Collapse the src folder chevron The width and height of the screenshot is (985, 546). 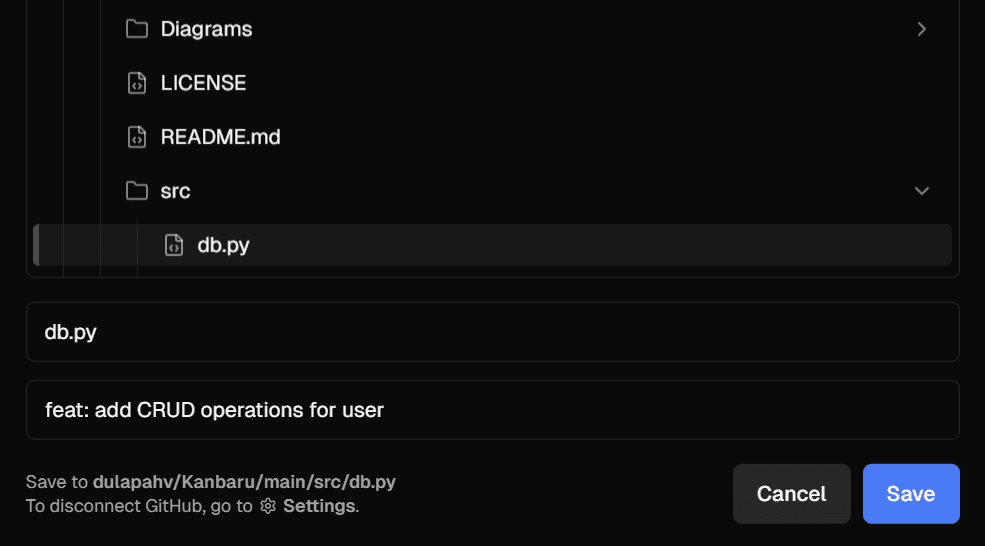(x=922, y=190)
